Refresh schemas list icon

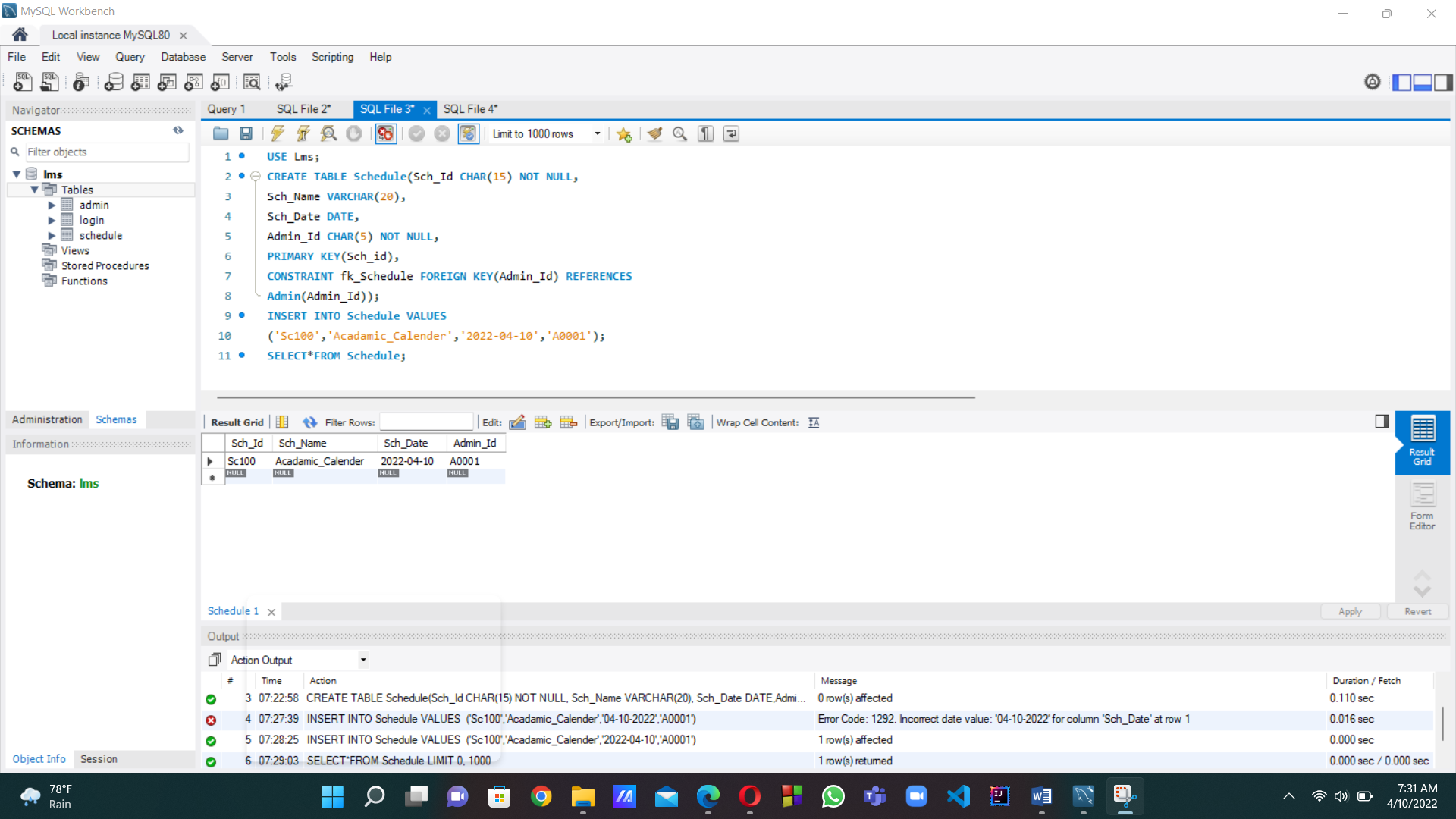(x=178, y=130)
